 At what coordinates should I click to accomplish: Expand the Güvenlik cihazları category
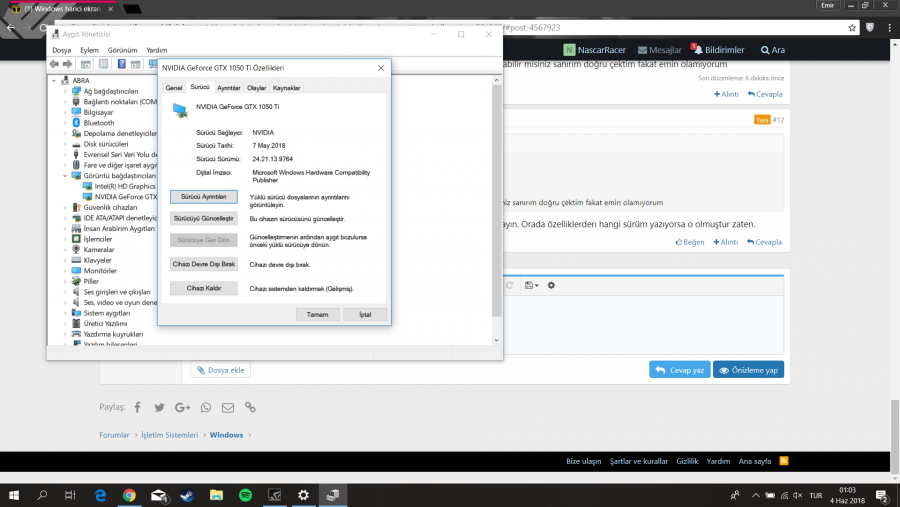click(x=65, y=207)
